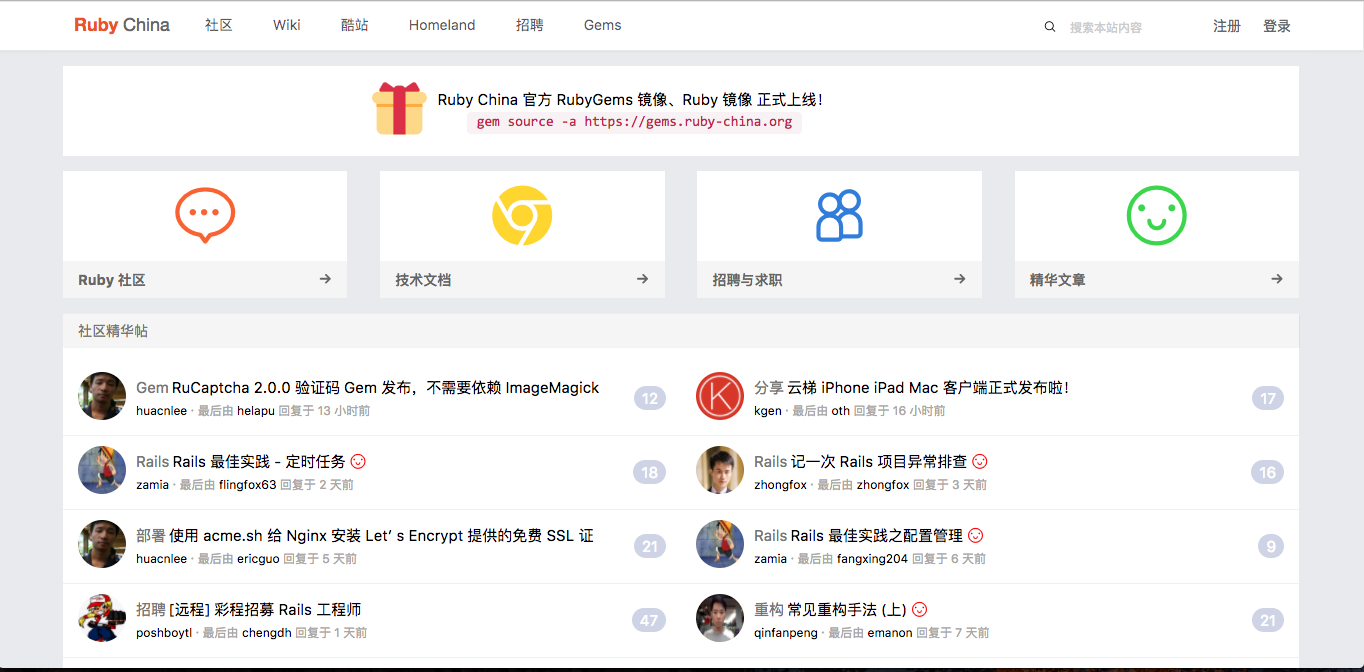Click the ericguo username link

click(258, 559)
